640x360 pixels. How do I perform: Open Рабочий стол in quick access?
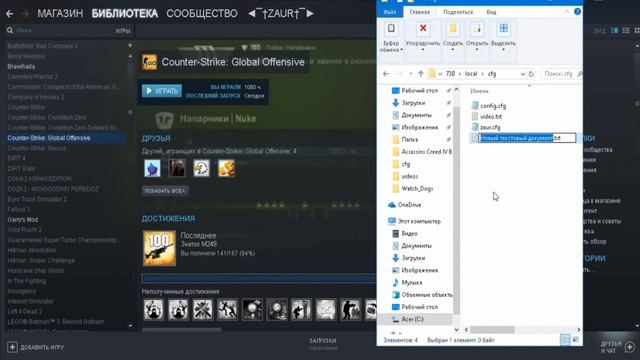pos(419,90)
